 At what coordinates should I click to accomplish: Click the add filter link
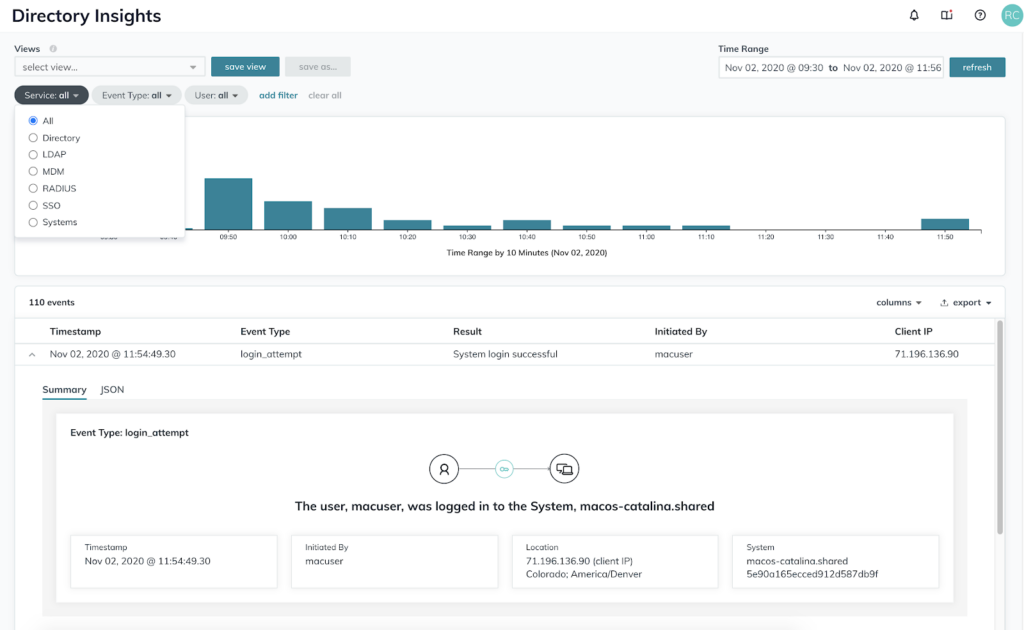[278, 96]
